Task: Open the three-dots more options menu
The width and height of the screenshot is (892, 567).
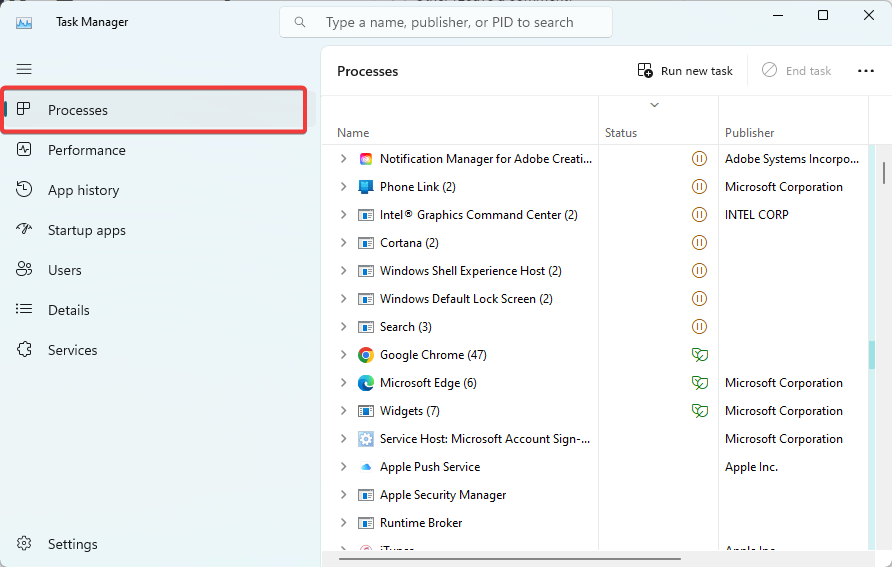Action: [865, 71]
